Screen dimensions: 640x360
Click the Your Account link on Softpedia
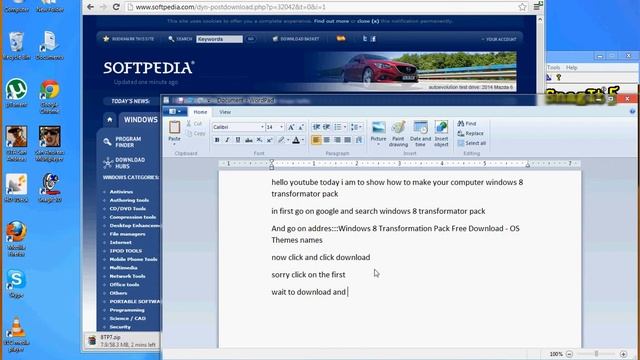501,39
